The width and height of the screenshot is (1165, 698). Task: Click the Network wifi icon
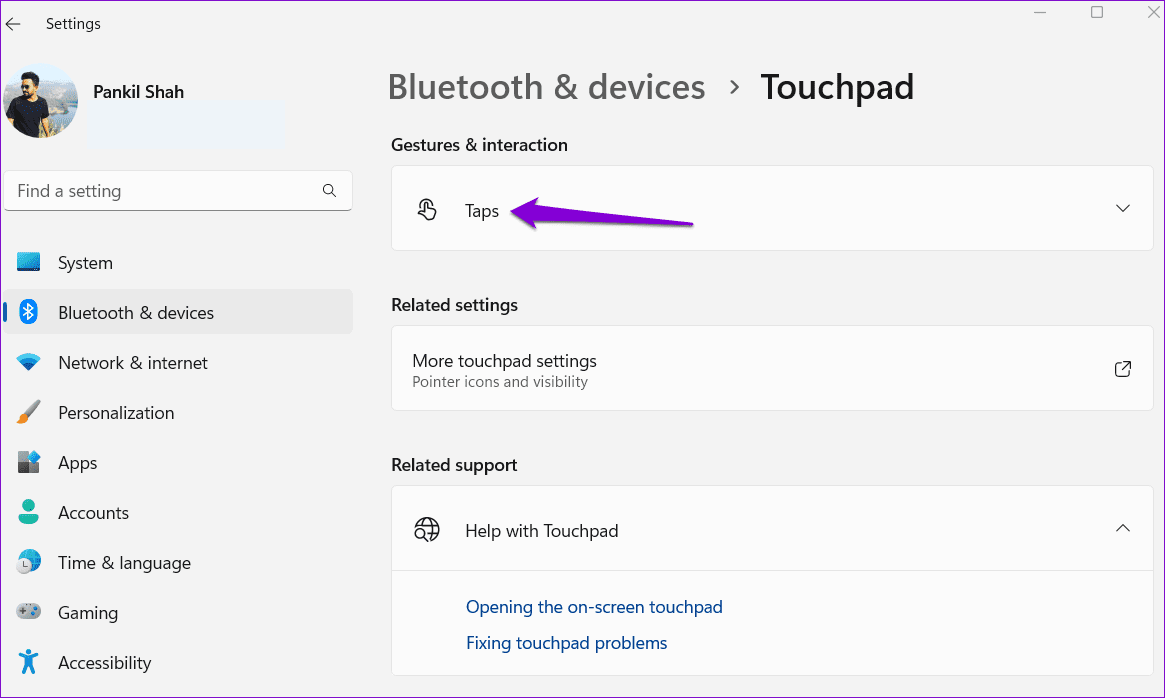point(28,363)
